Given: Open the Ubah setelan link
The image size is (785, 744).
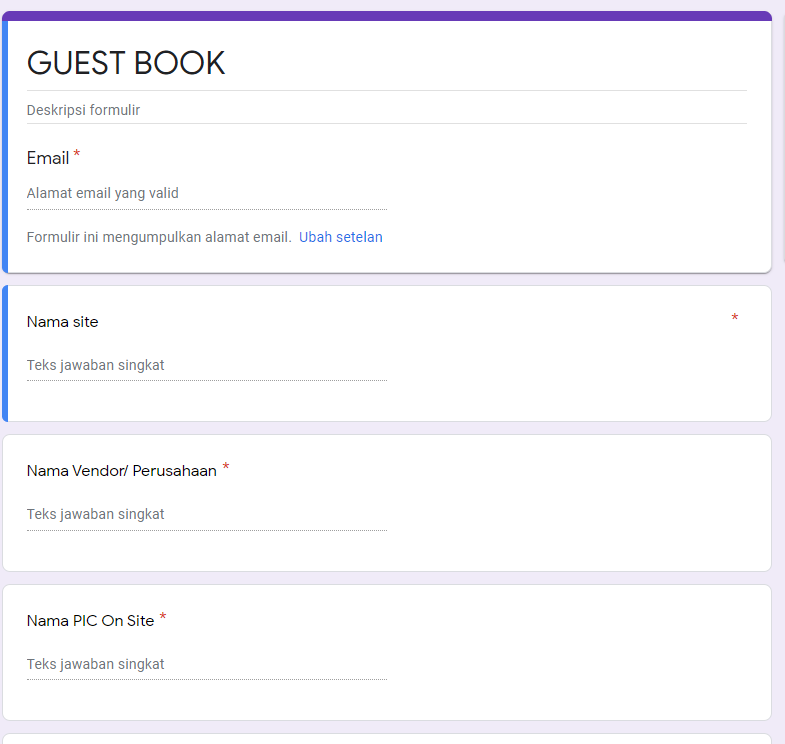Looking at the screenshot, I should [340, 237].
